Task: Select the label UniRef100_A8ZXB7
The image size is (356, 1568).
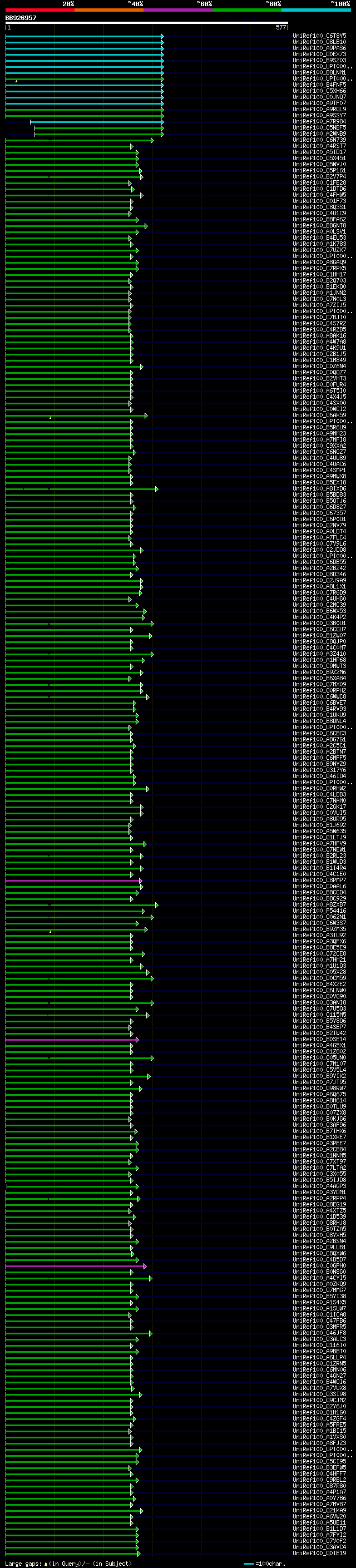Action: pyautogui.click(x=319, y=904)
